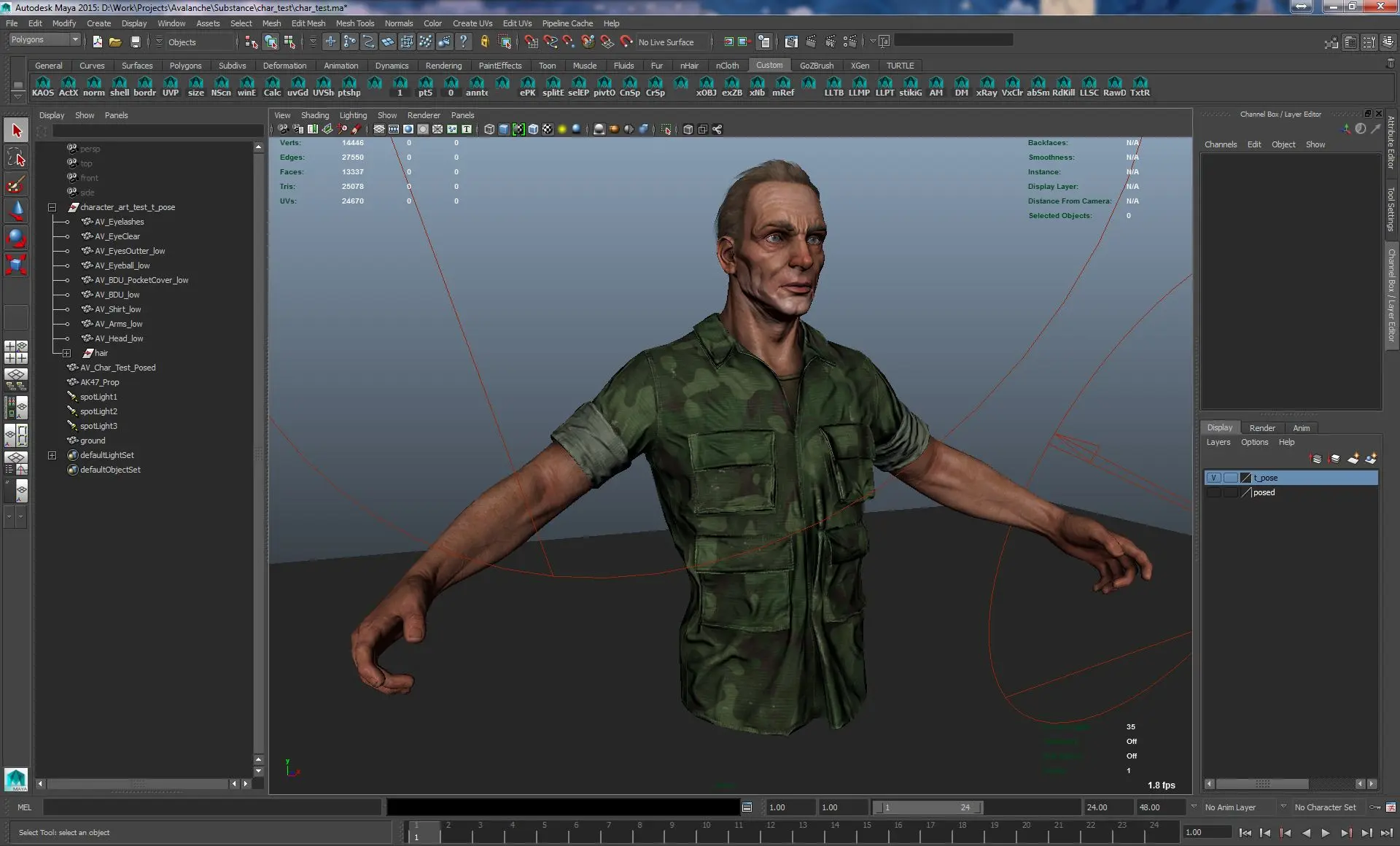Open the Mesh Tools menu
The height and width of the screenshot is (846, 1400).
pos(354,23)
